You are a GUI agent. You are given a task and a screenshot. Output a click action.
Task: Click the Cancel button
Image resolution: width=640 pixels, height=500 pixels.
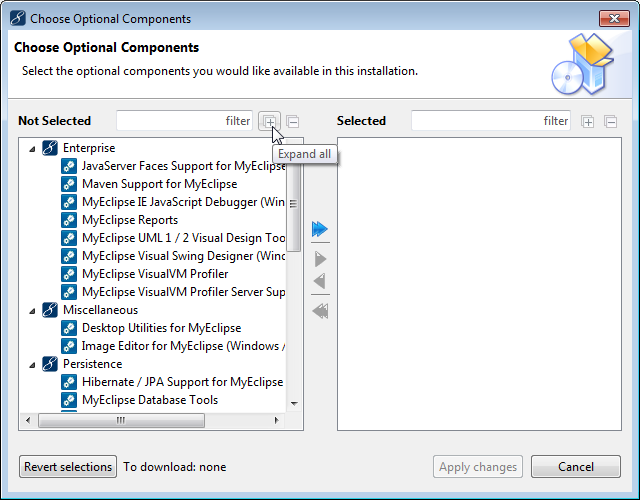[x=576, y=467]
